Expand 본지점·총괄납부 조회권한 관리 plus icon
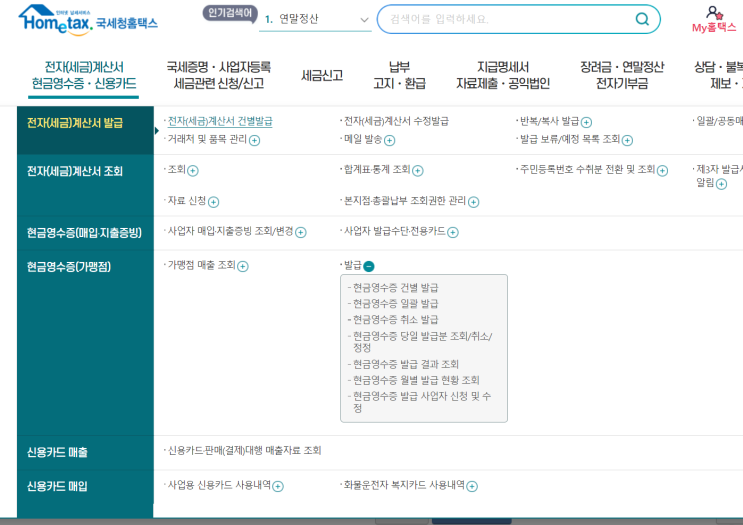 click(x=473, y=202)
